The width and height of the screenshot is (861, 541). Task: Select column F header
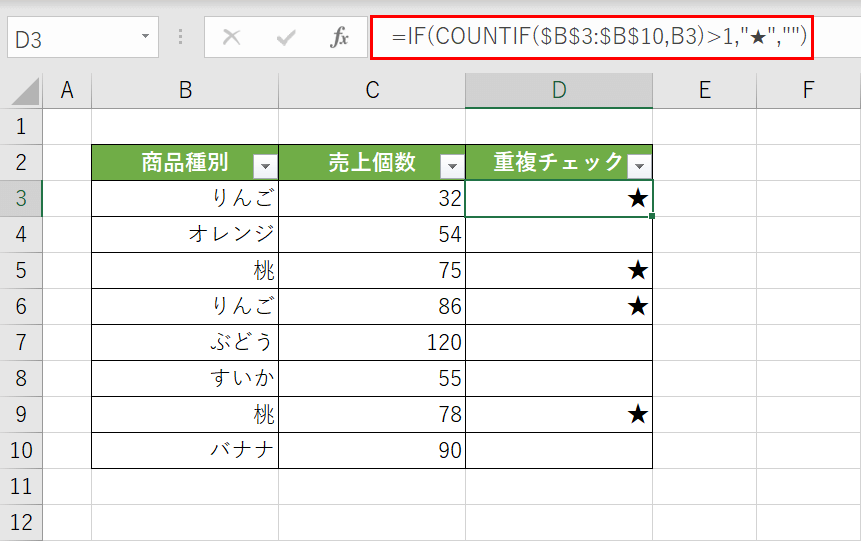pos(808,90)
